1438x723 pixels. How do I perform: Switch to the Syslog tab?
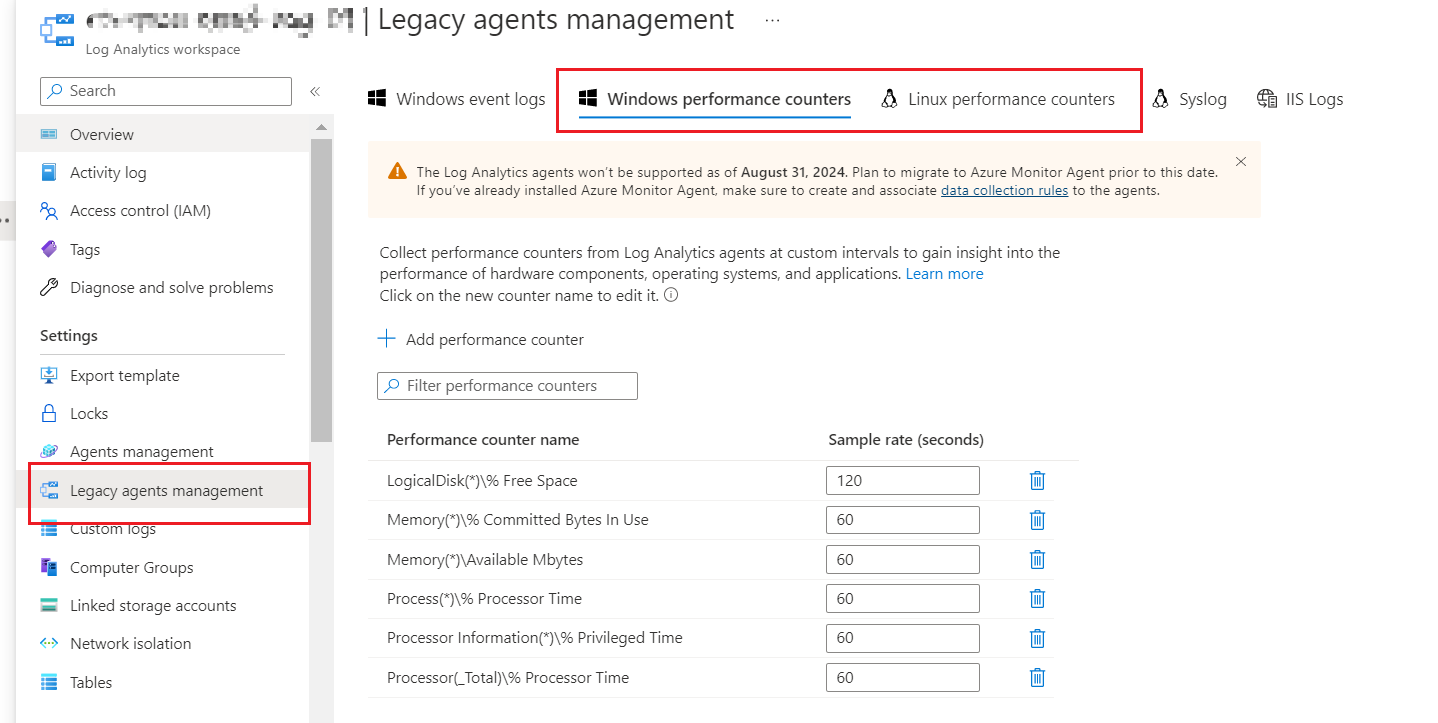pos(1189,99)
